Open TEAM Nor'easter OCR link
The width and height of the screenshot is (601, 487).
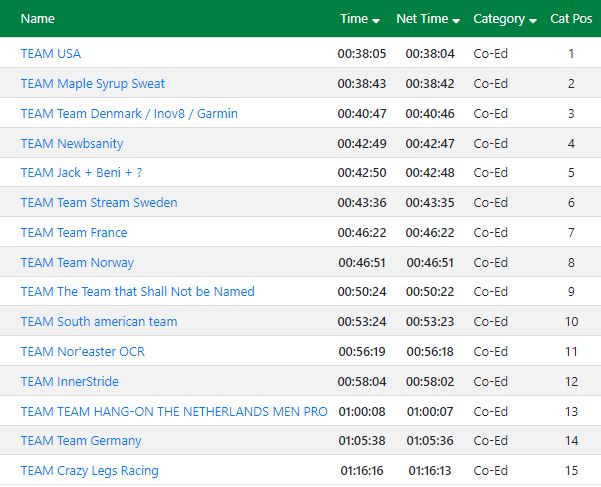coord(83,351)
